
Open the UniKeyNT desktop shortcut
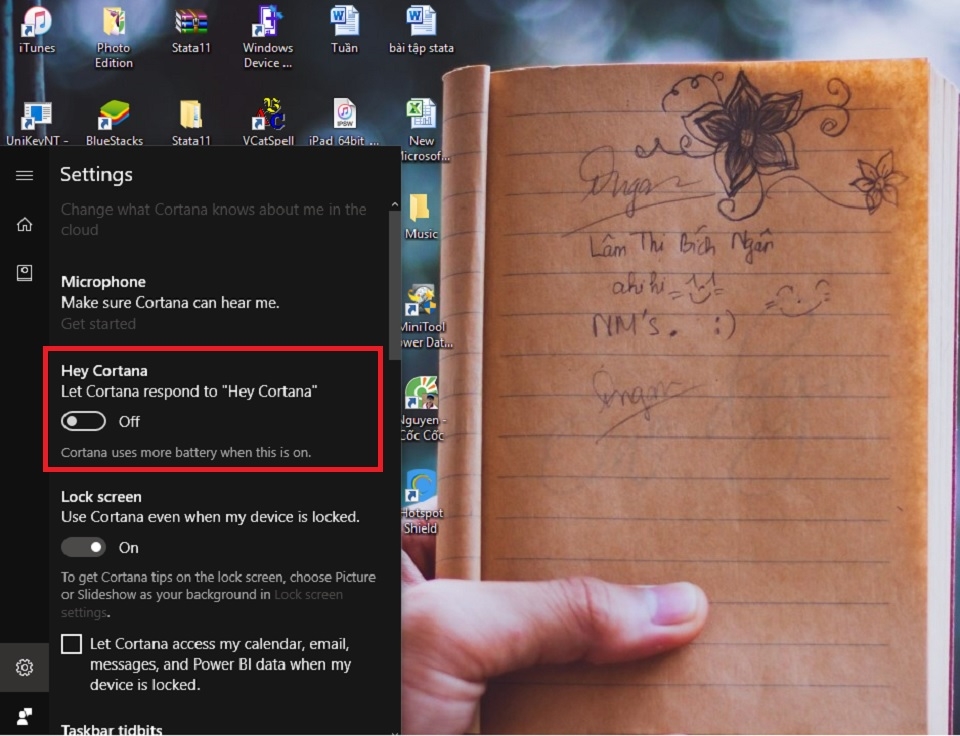(x=37, y=116)
